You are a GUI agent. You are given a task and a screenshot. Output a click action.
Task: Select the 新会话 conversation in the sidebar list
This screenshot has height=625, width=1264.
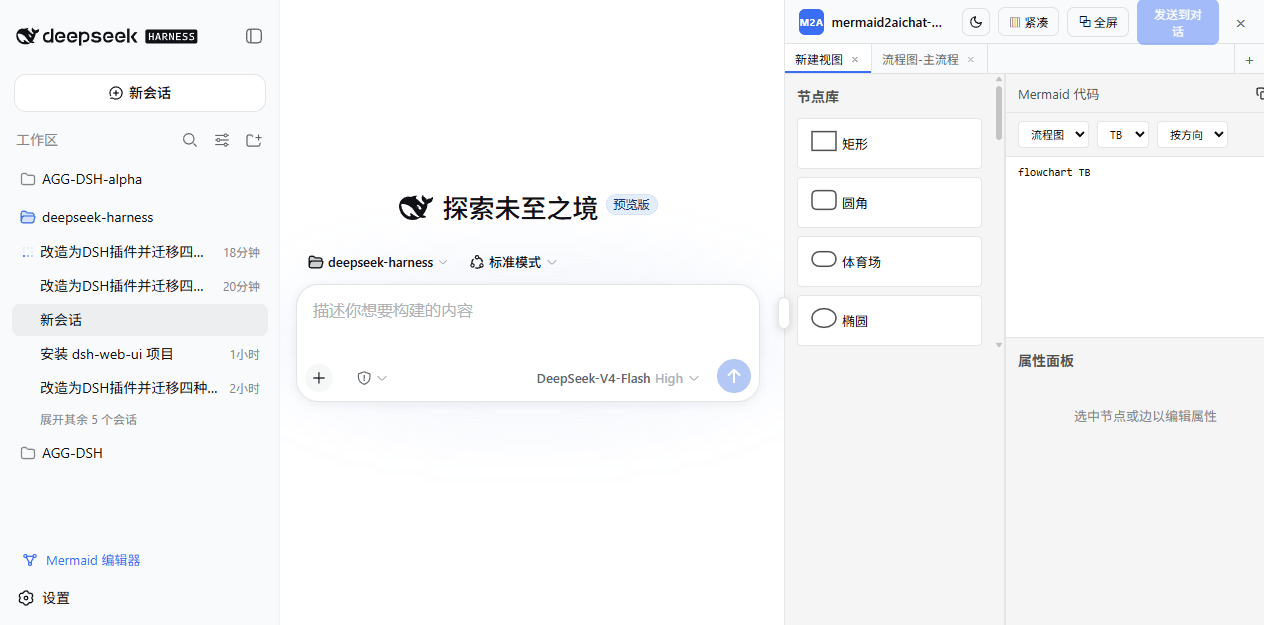pyautogui.click(x=140, y=320)
